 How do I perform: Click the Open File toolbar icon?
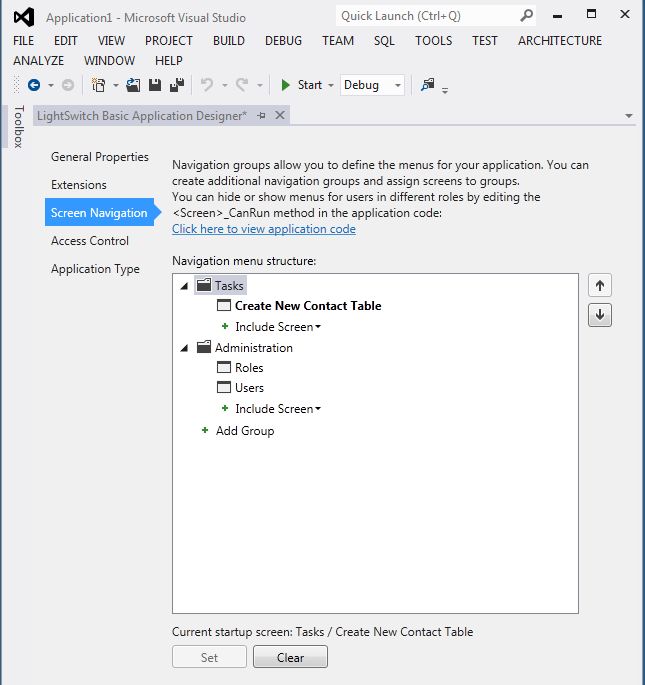[x=133, y=85]
